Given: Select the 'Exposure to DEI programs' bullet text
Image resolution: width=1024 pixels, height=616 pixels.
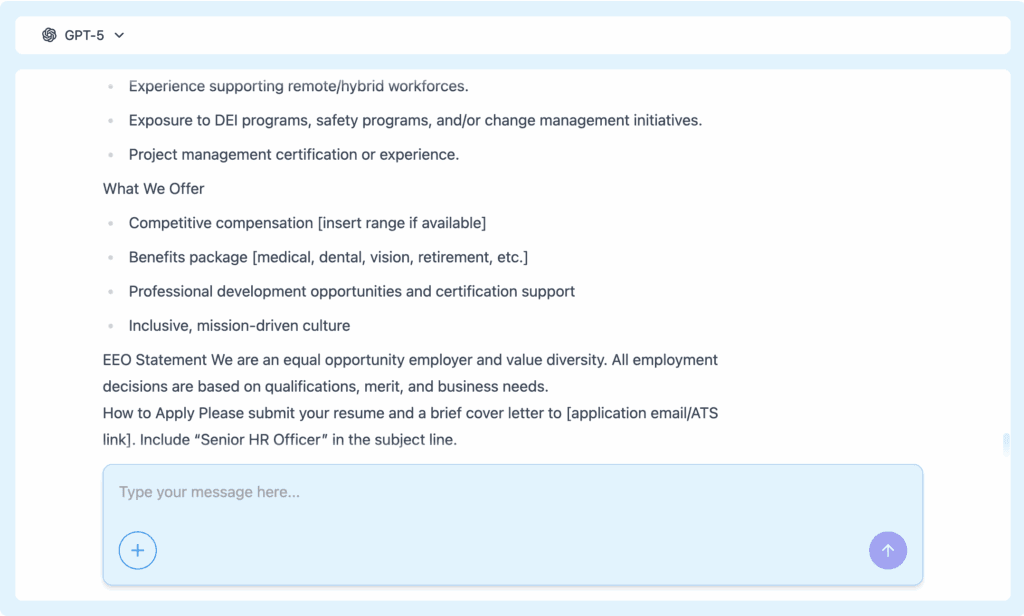Looking at the screenshot, I should point(415,120).
